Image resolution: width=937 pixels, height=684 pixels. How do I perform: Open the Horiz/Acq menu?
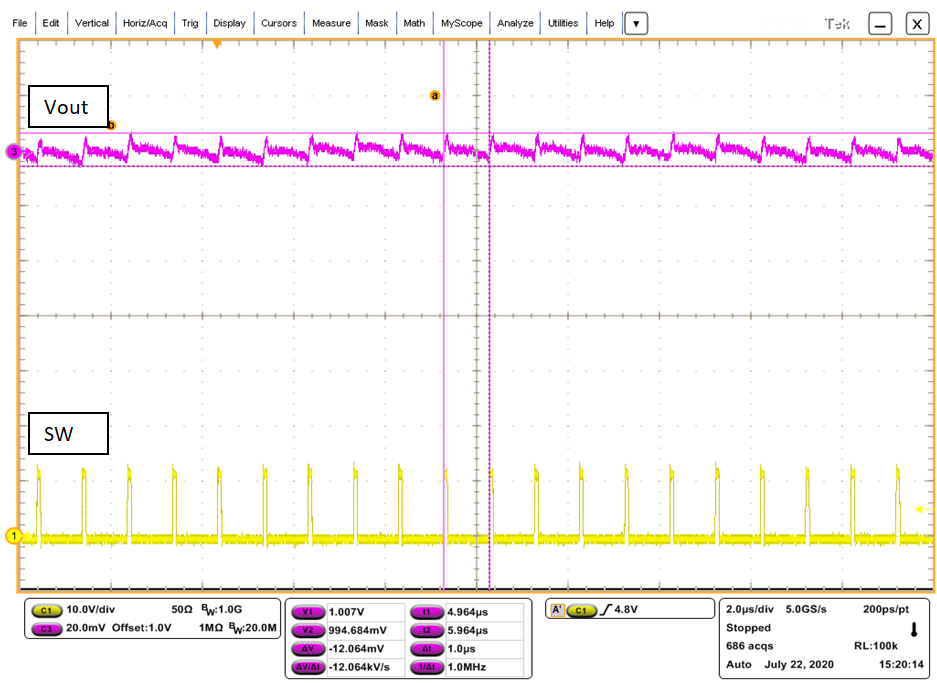click(x=144, y=22)
